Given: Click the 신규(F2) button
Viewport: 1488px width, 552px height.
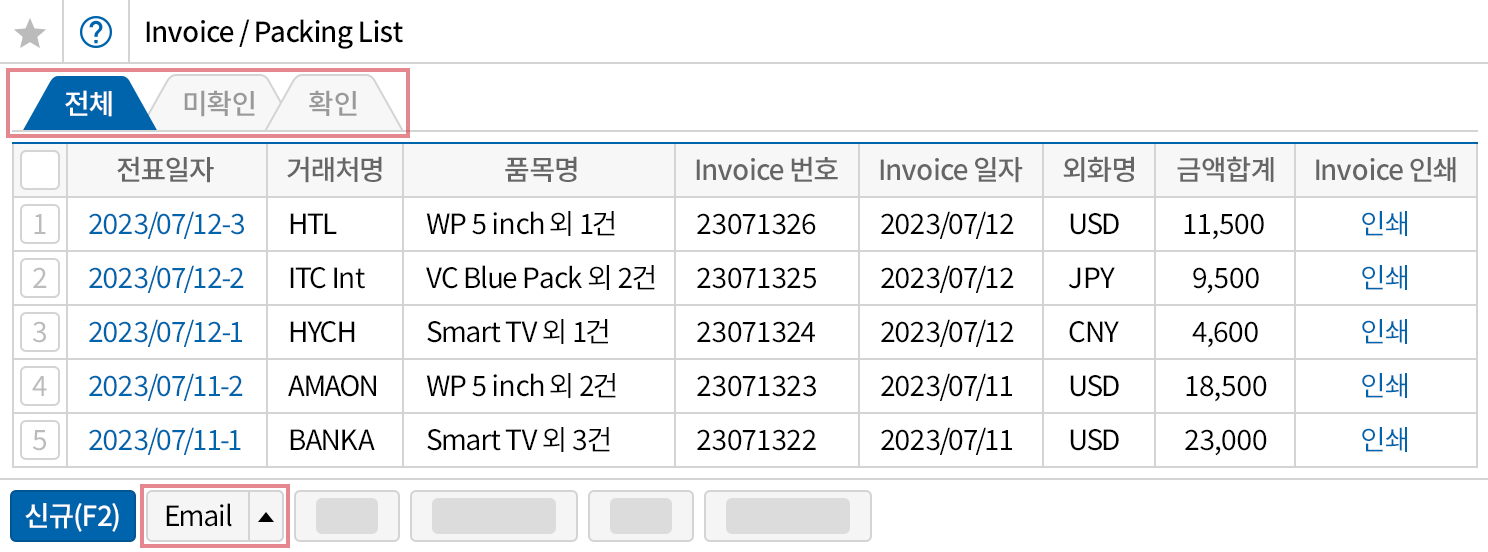Looking at the screenshot, I should 72,516.
